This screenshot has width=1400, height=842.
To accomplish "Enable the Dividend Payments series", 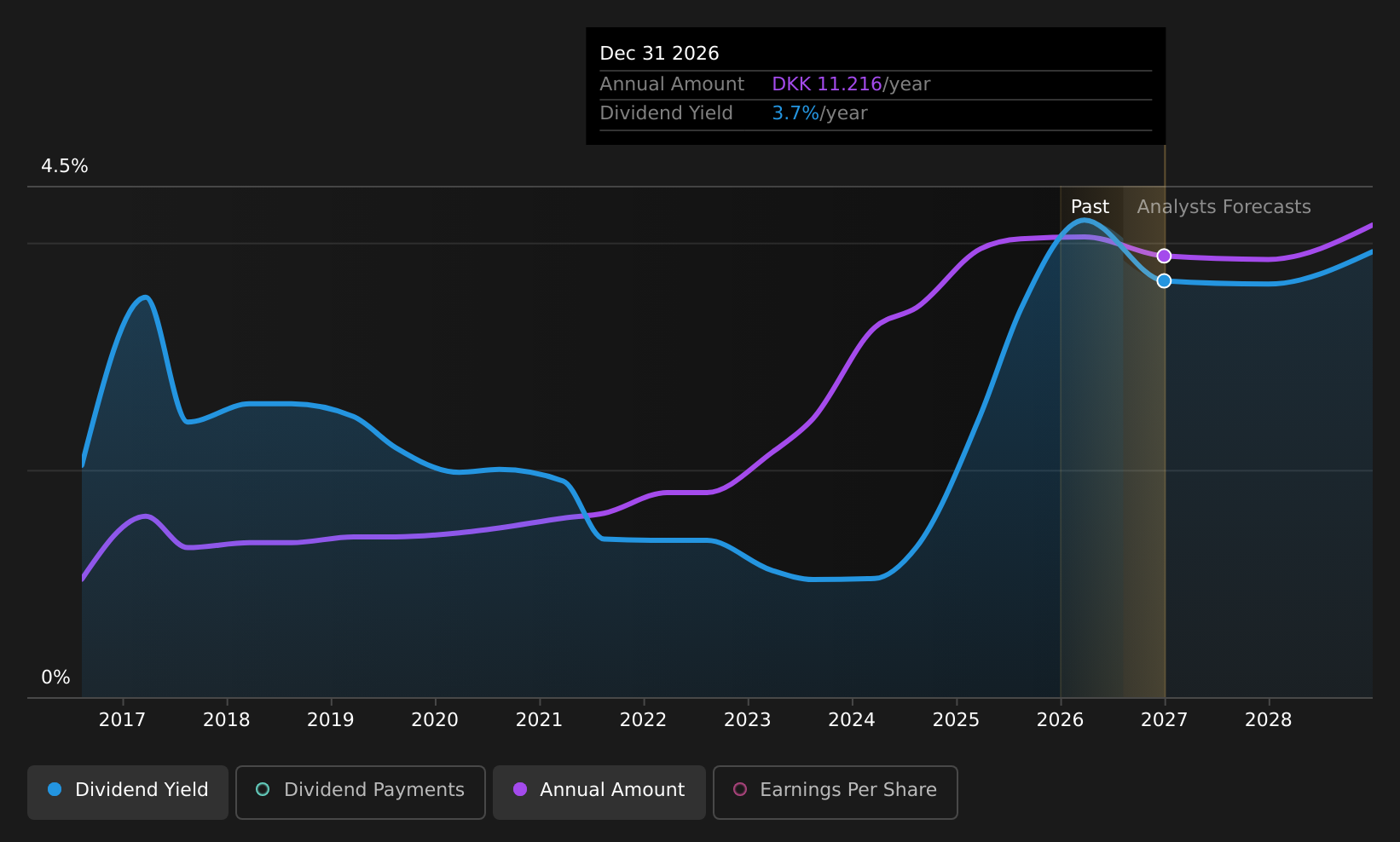I will (x=361, y=792).
